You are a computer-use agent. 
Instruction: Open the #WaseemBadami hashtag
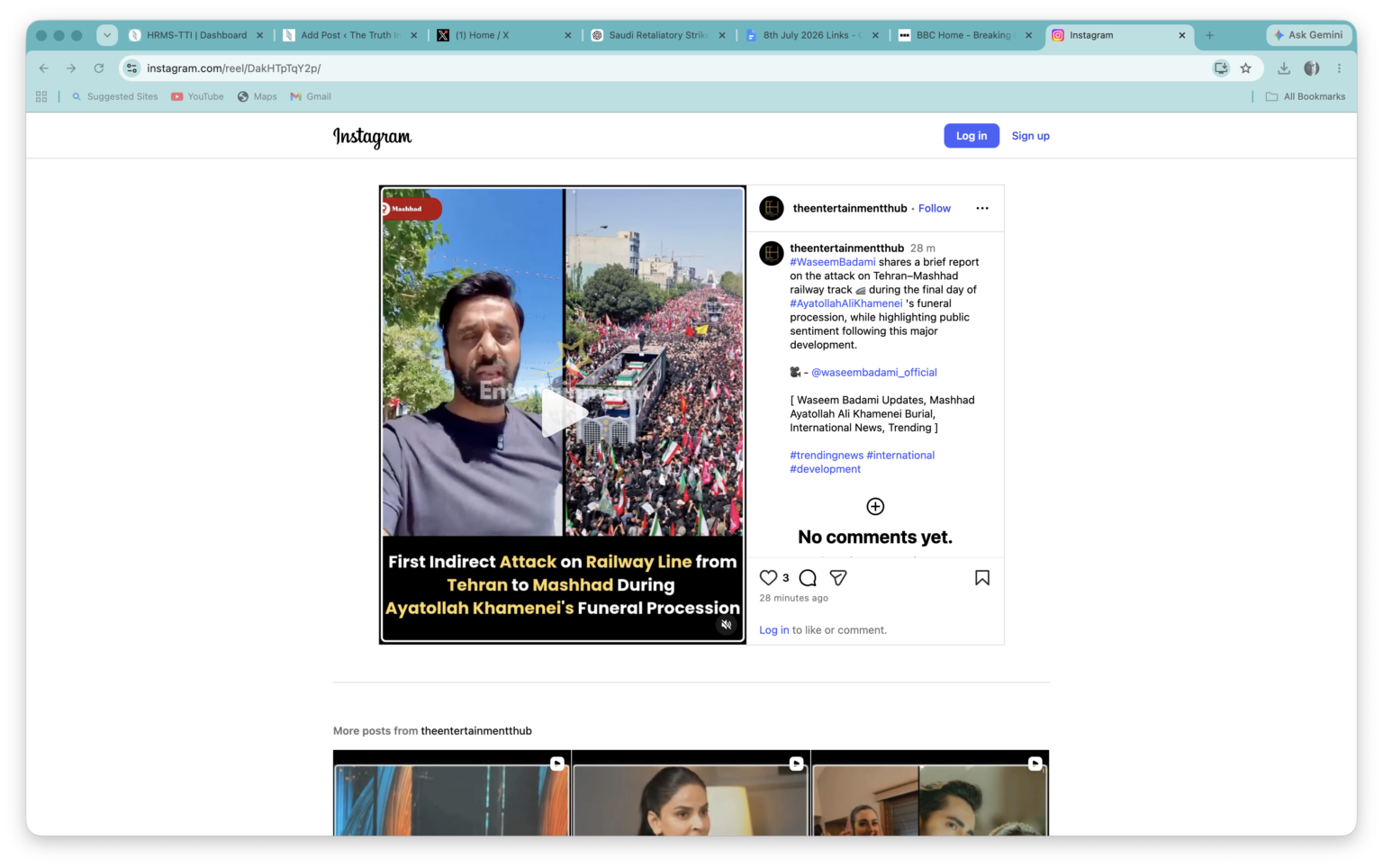click(x=833, y=262)
